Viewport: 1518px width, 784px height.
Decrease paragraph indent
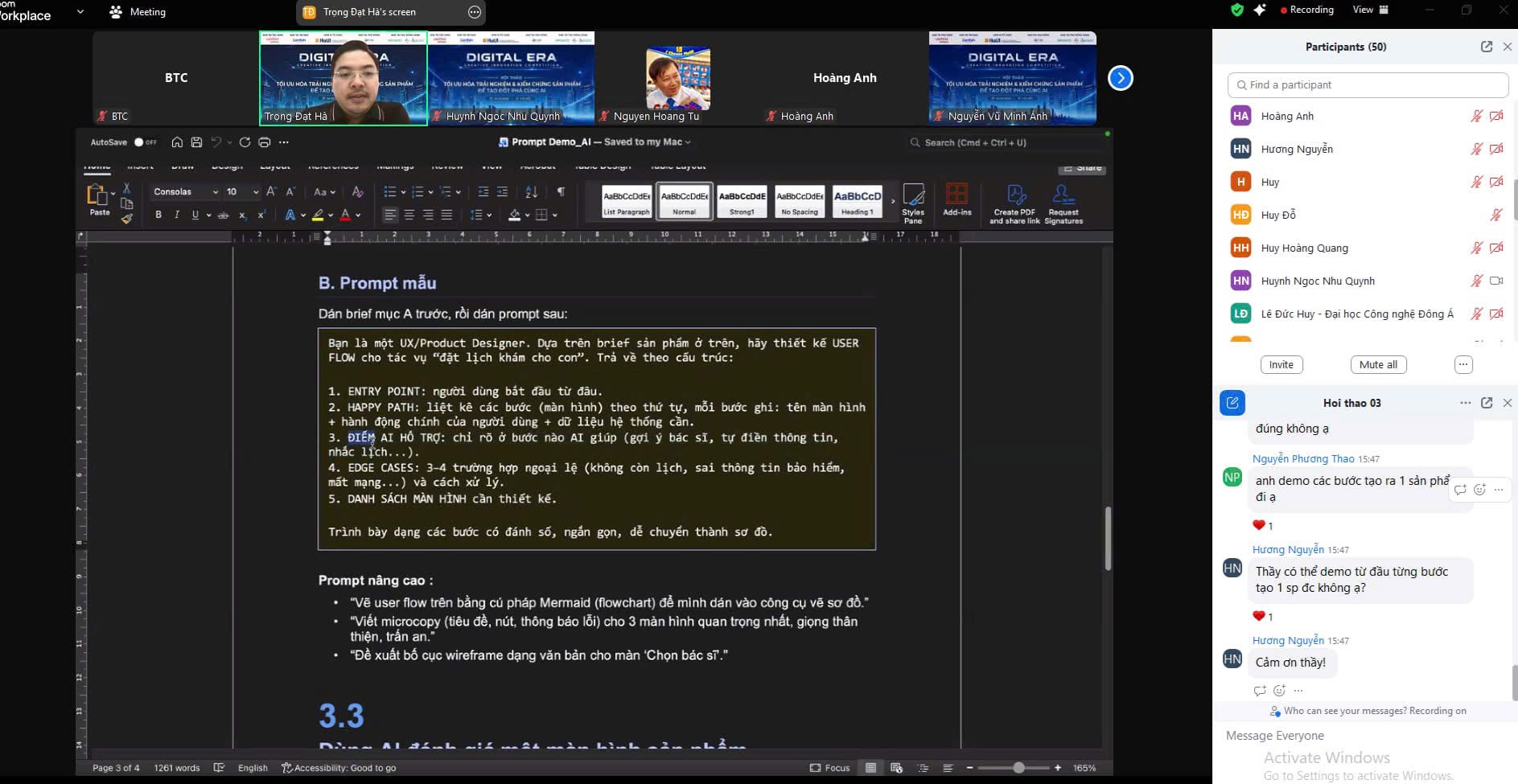[483, 191]
